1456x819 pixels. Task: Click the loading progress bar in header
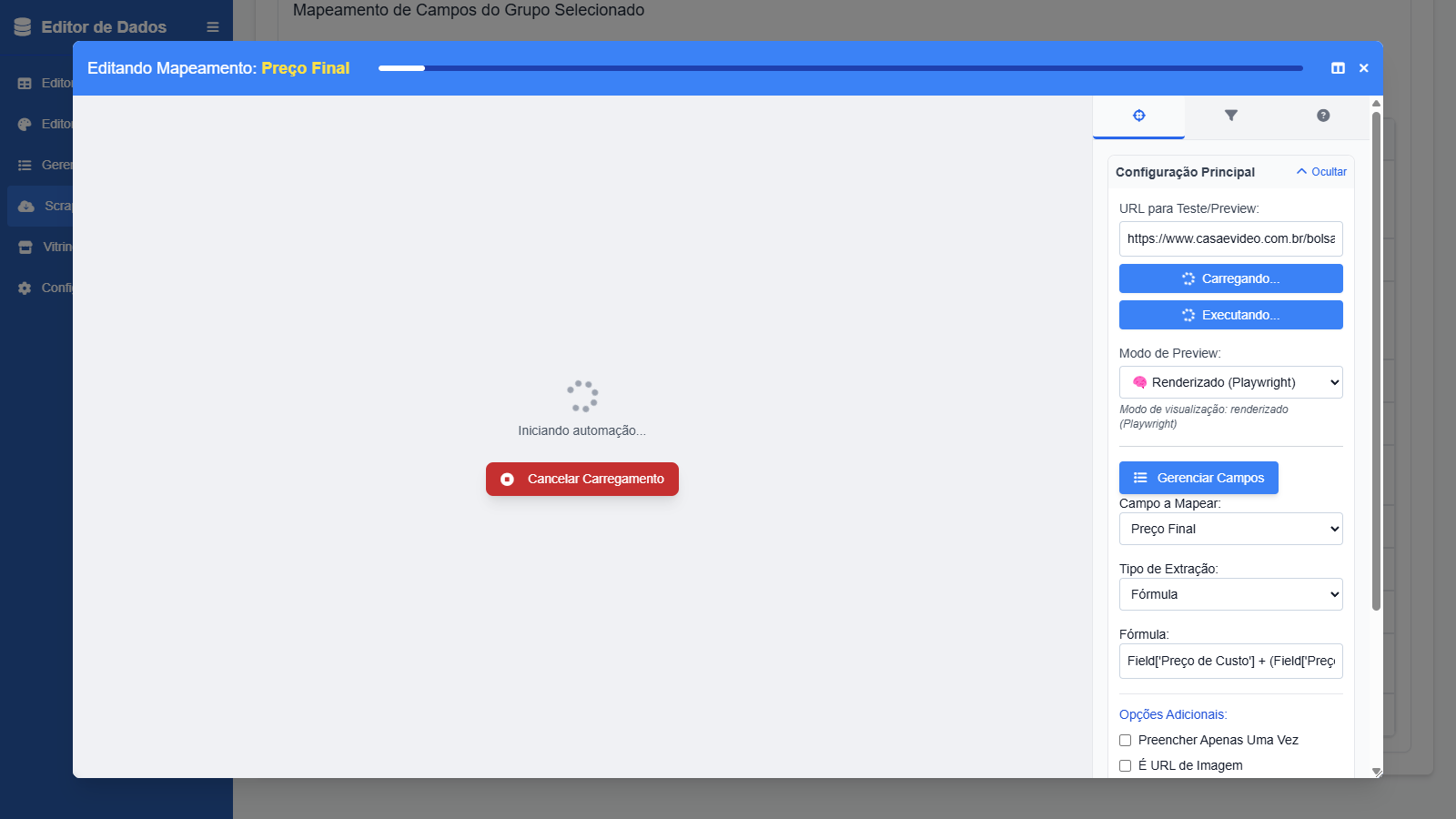pos(840,68)
